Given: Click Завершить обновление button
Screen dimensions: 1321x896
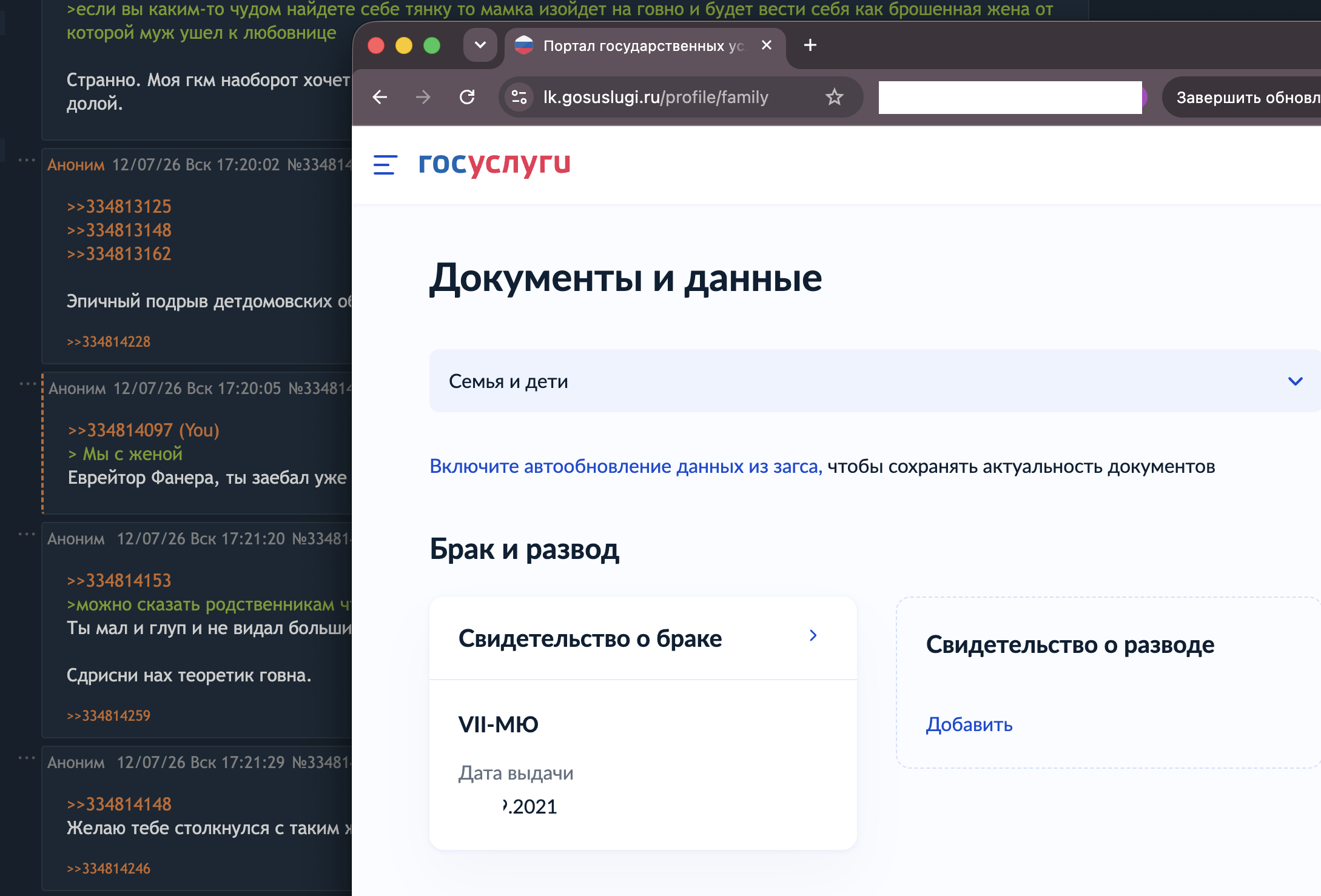Looking at the screenshot, I should [x=1242, y=98].
